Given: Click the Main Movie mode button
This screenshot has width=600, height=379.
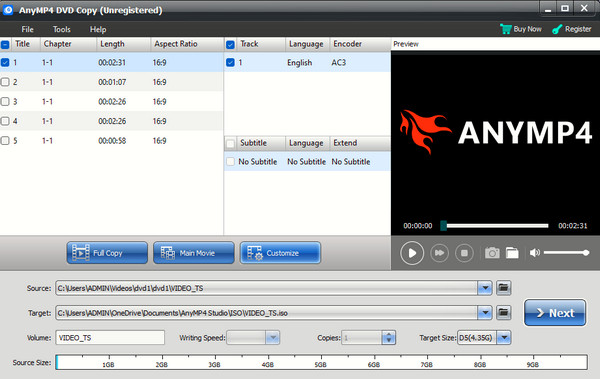Looking at the screenshot, I should tap(194, 253).
